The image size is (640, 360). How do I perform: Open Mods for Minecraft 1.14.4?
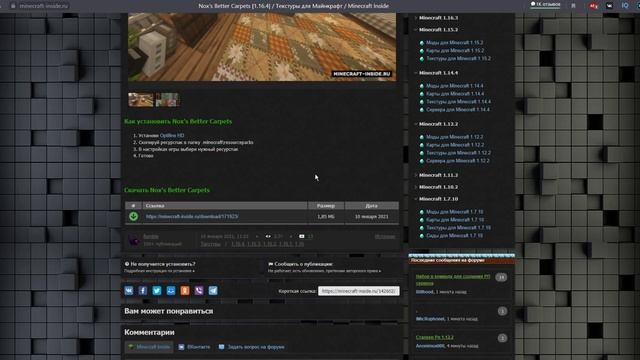(x=454, y=86)
